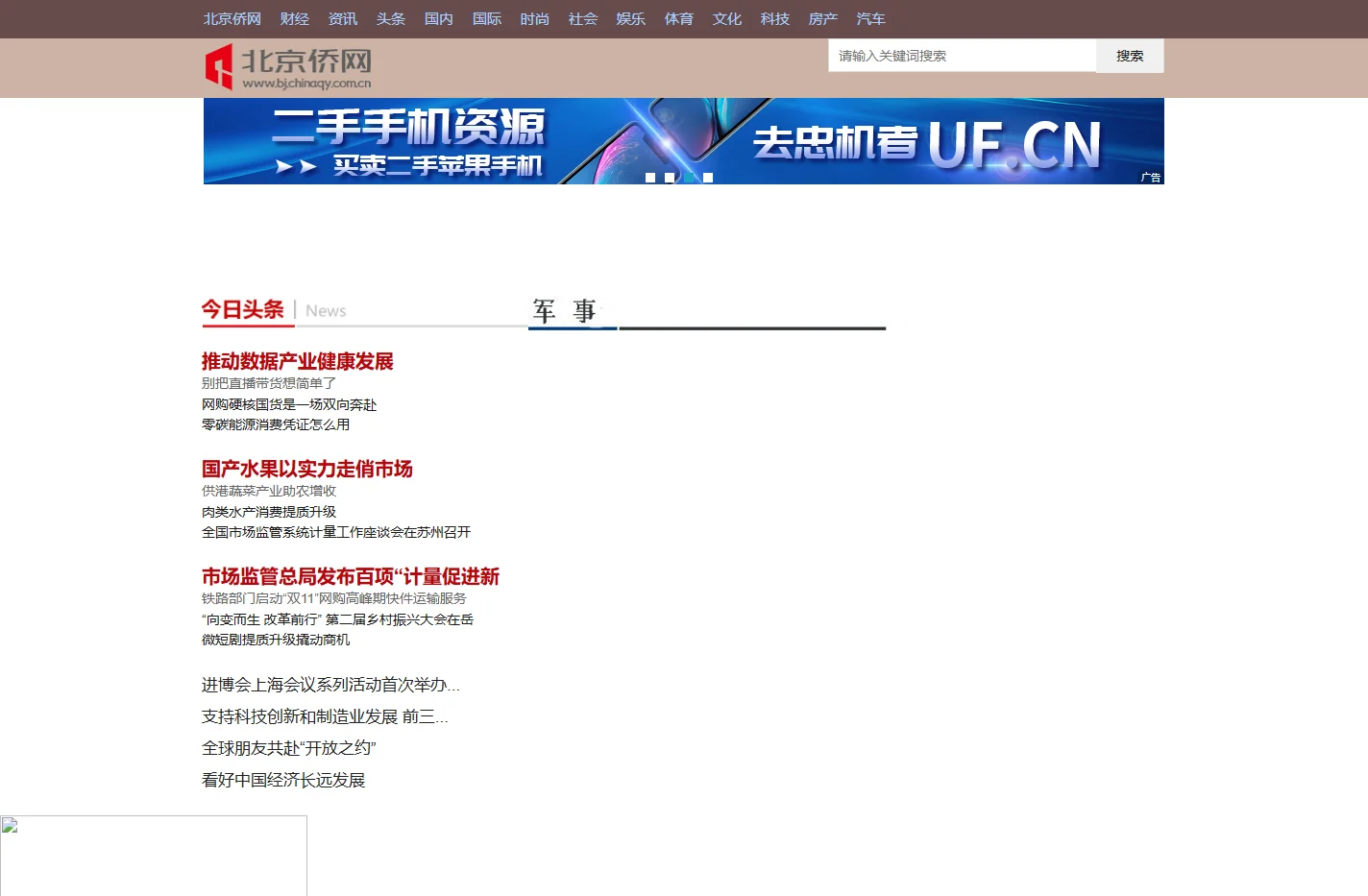Click the 广告 label on the banner

(1151, 178)
